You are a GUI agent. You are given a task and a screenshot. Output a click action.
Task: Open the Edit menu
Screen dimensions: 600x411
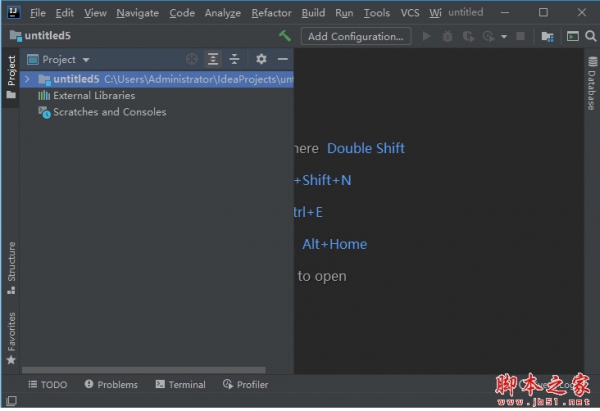tap(64, 13)
